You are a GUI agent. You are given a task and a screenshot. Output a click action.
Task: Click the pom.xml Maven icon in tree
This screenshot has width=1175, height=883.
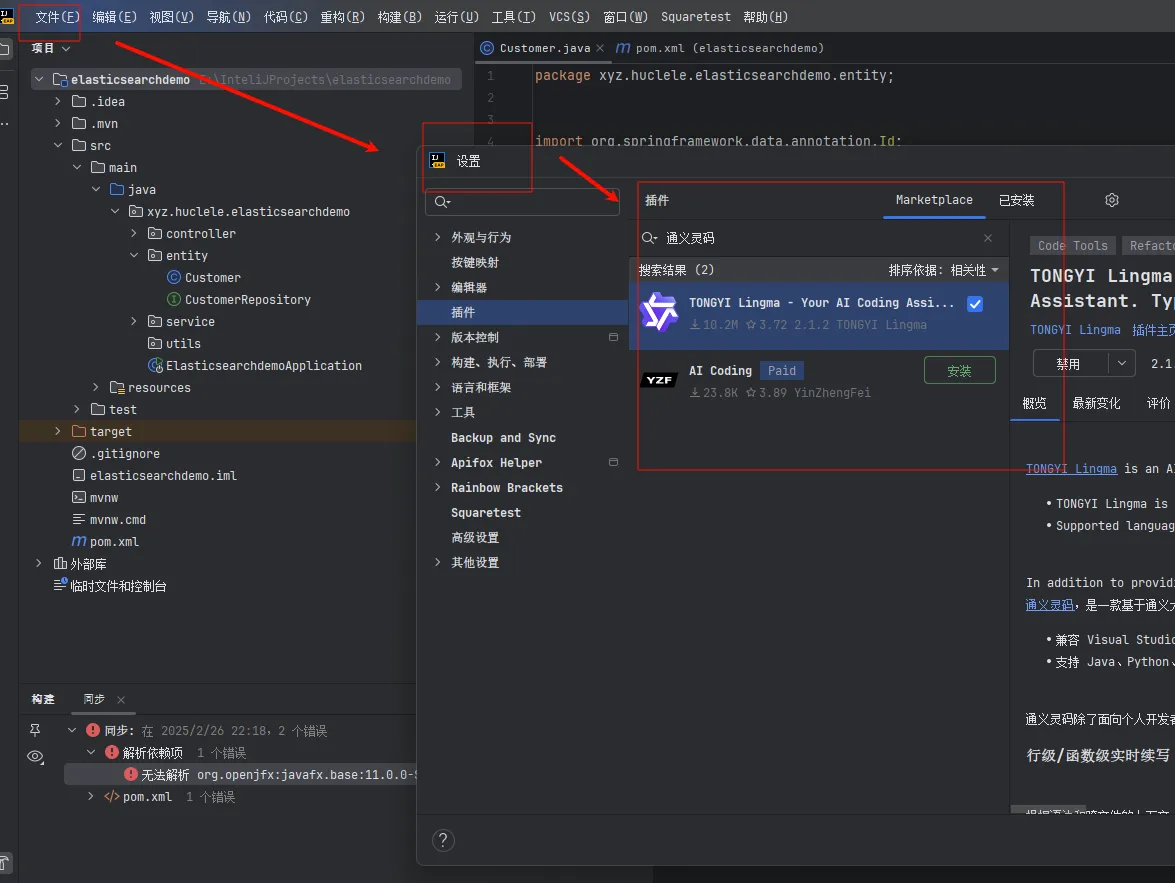tap(79, 541)
